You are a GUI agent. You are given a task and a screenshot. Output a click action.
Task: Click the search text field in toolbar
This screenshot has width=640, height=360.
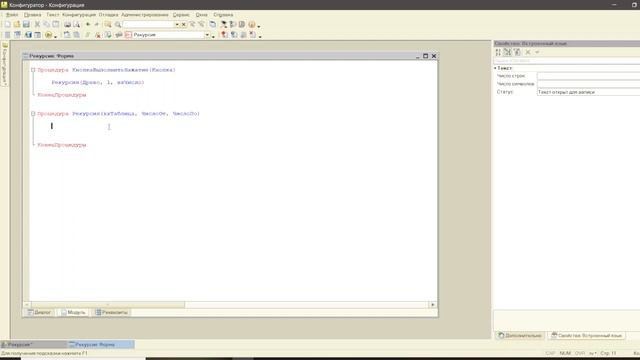tap(148, 24)
